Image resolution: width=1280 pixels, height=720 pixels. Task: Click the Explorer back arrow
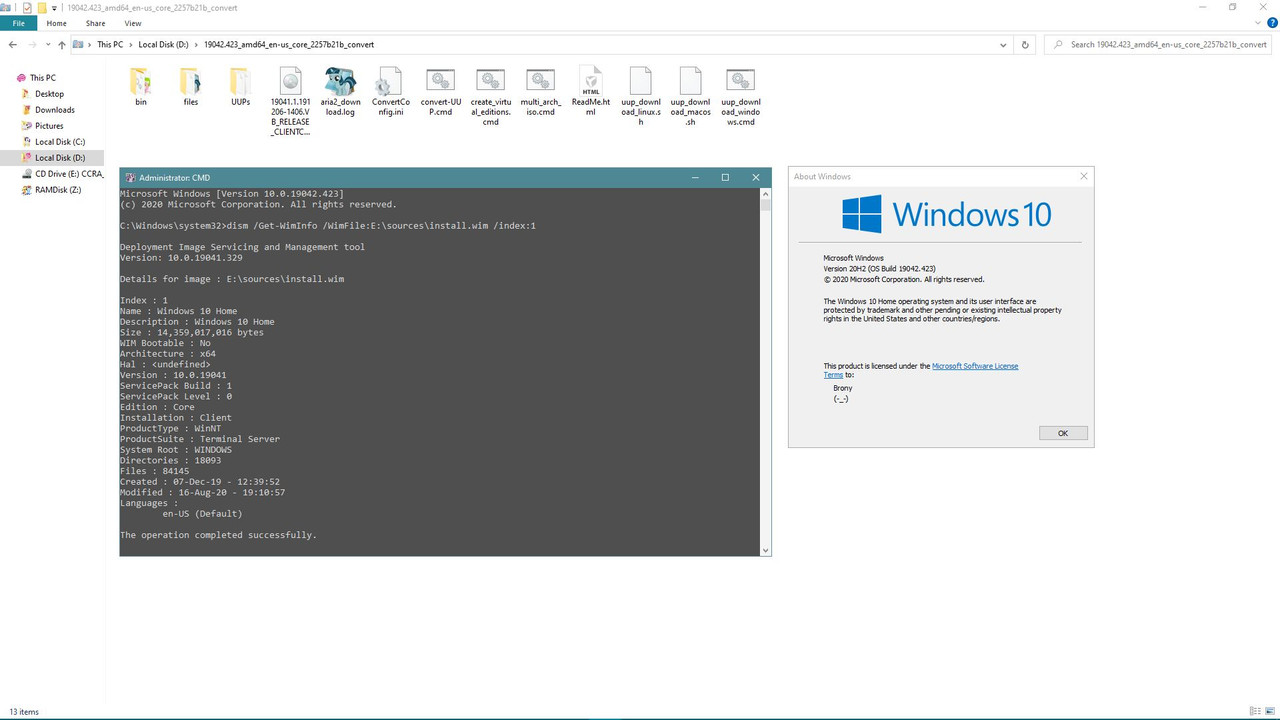pyautogui.click(x=12, y=45)
